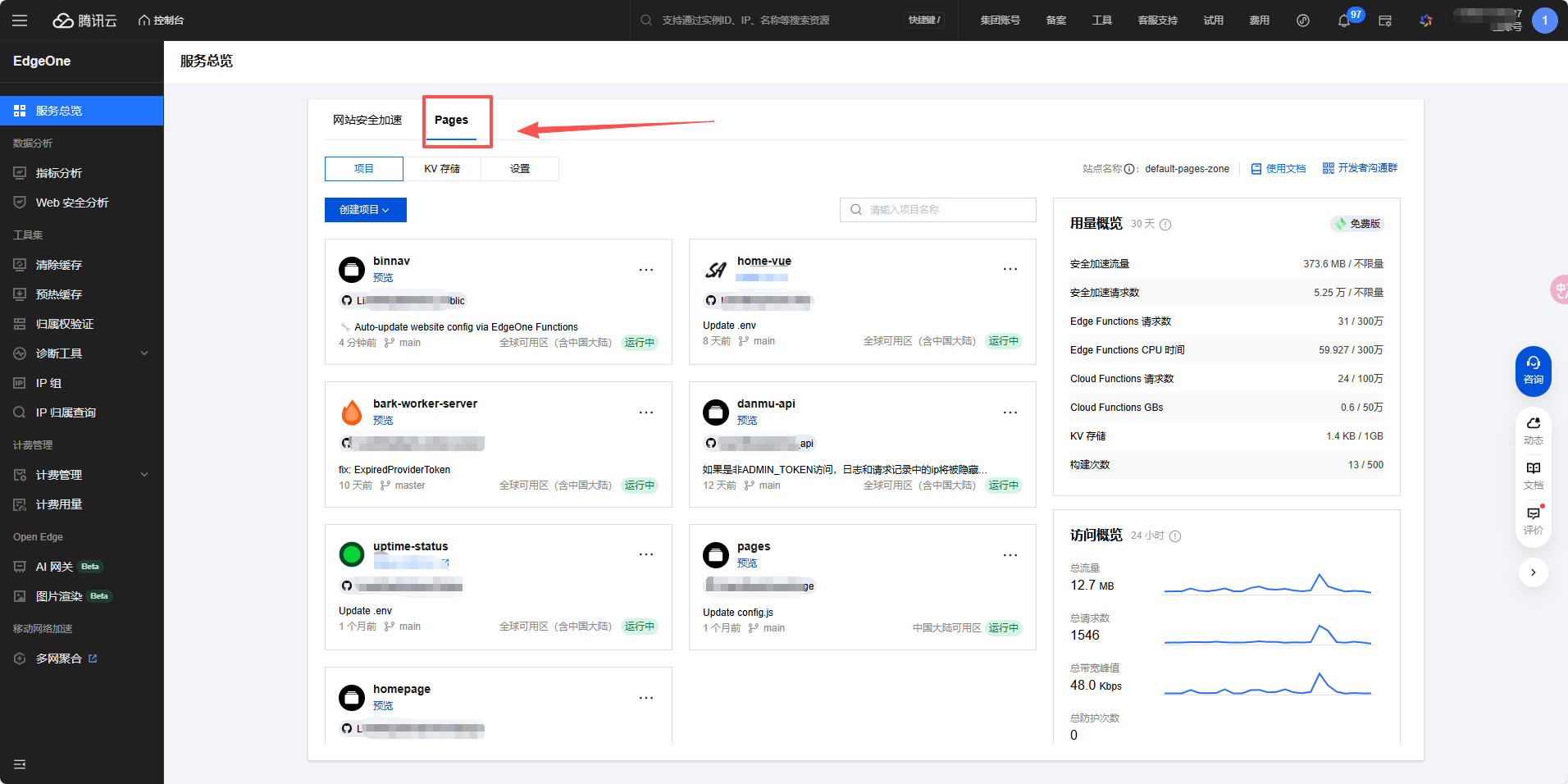This screenshot has width=1568, height=784.
Task: Click the 预览 link under homepage
Action: coord(383,706)
